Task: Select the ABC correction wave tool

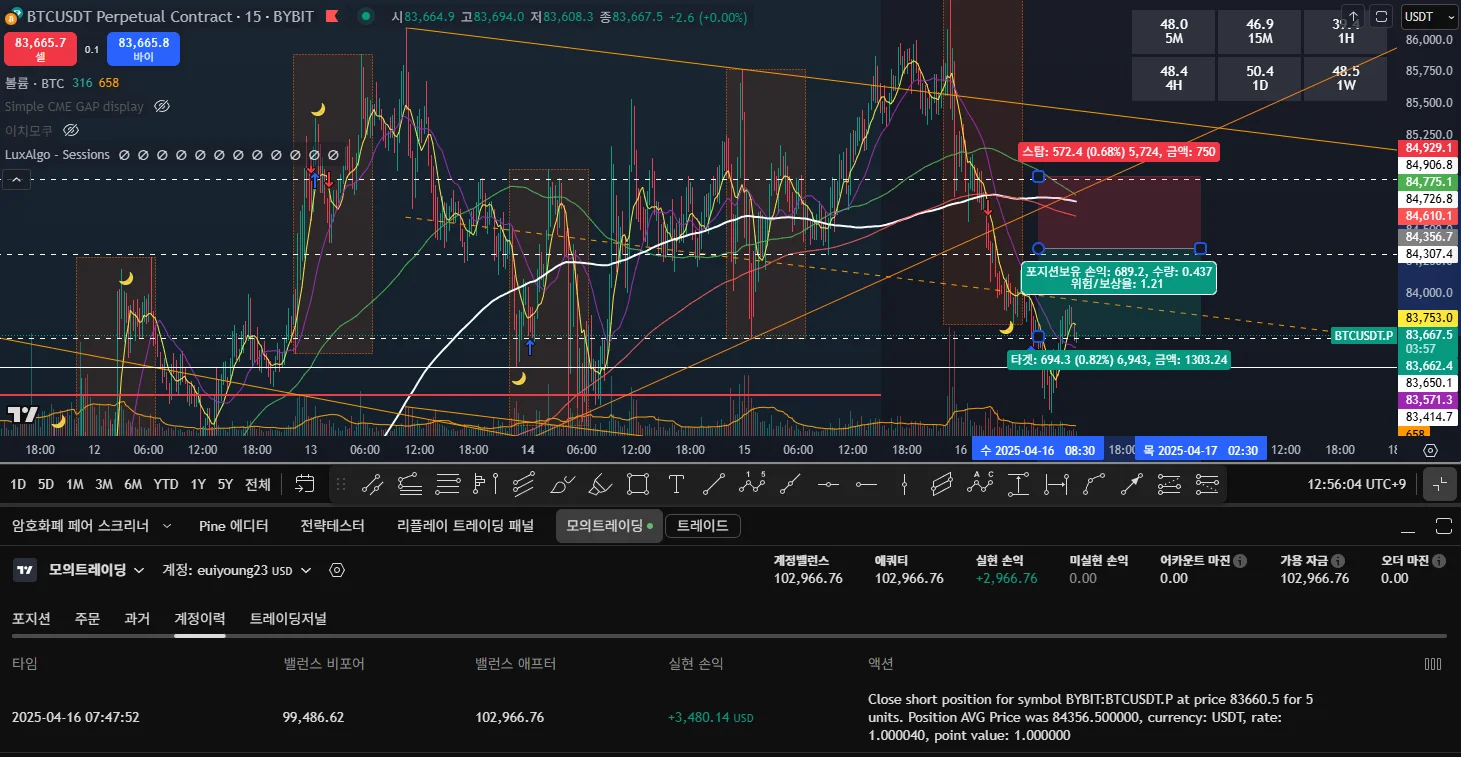Action: 980,485
